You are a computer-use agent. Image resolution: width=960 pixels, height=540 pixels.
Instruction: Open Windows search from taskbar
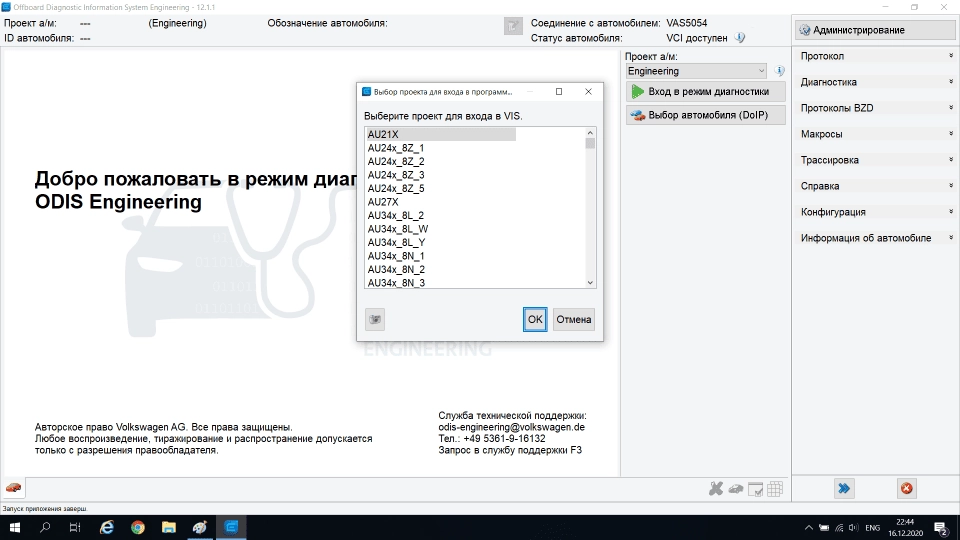point(45,527)
